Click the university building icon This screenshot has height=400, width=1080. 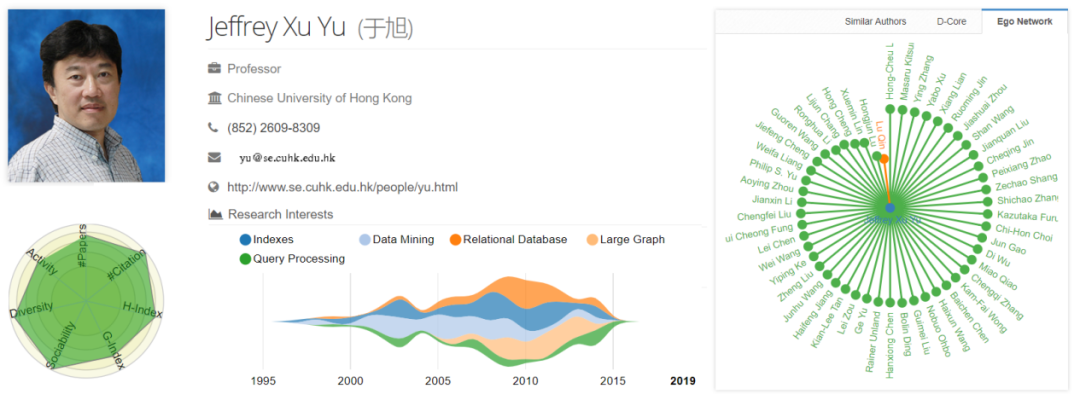214,98
